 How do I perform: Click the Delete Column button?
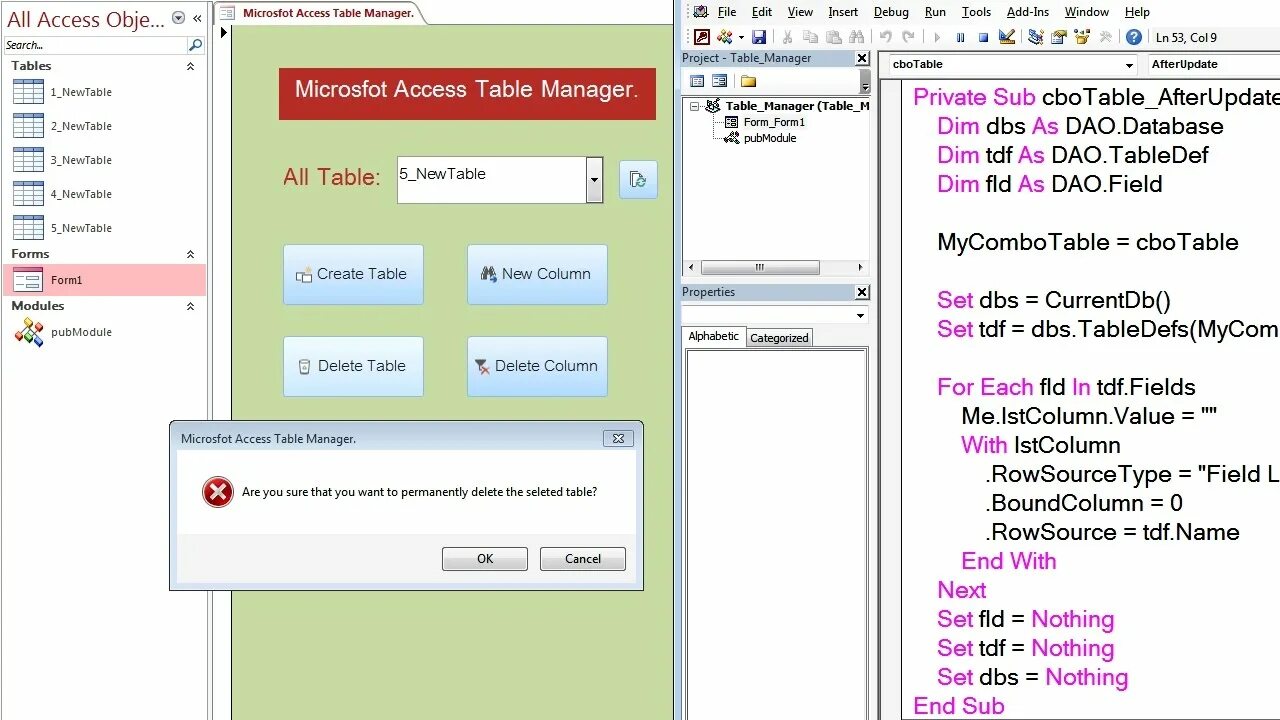click(537, 366)
